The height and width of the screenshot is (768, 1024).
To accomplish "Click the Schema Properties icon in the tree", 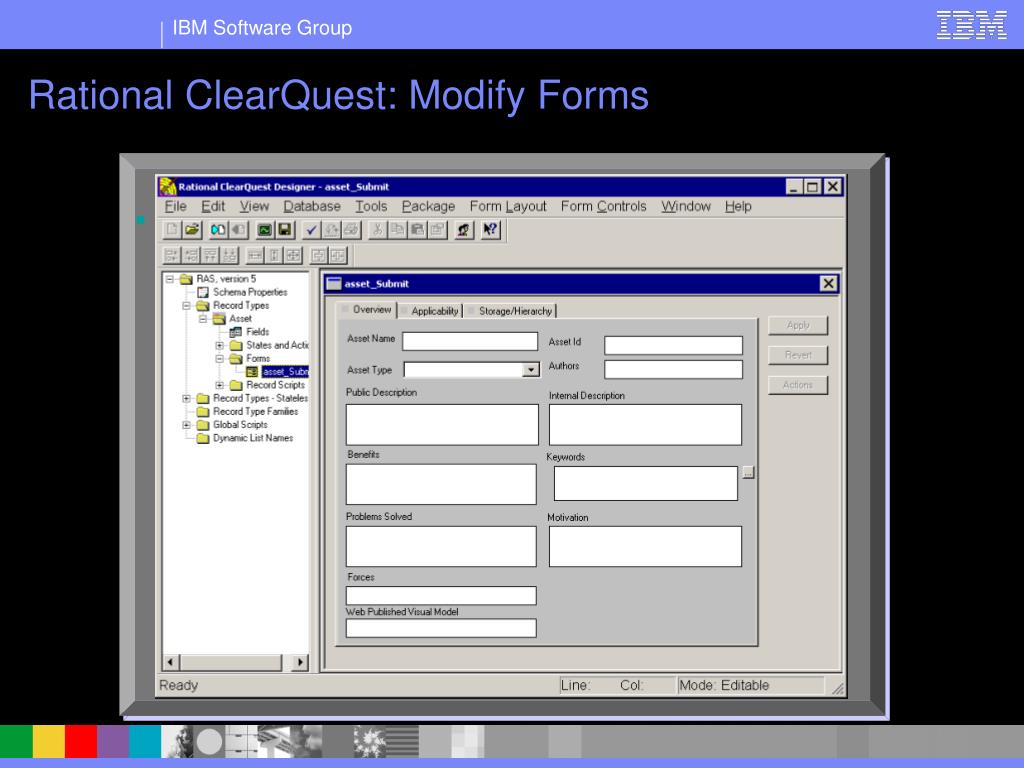I will coord(203,292).
